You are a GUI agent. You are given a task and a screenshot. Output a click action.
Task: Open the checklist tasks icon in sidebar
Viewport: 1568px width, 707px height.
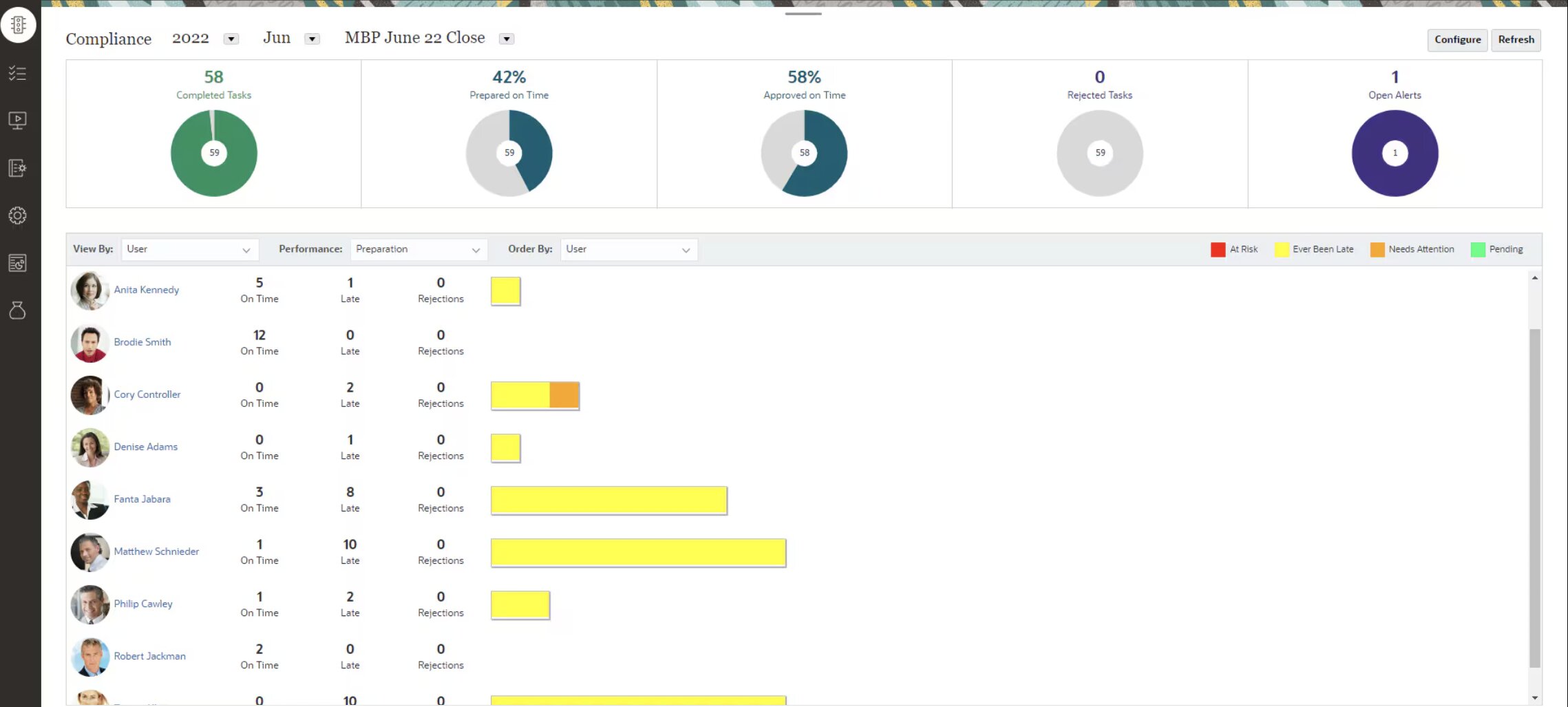[x=18, y=73]
